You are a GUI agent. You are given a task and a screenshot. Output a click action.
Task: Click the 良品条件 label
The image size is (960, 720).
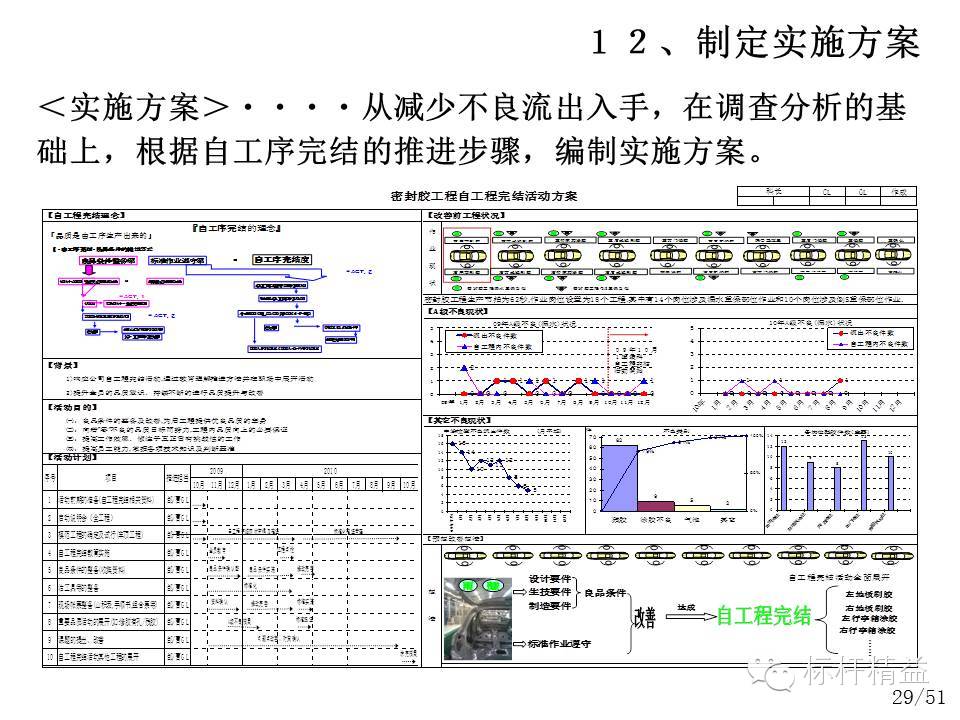pyautogui.click(x=606, y=593)
